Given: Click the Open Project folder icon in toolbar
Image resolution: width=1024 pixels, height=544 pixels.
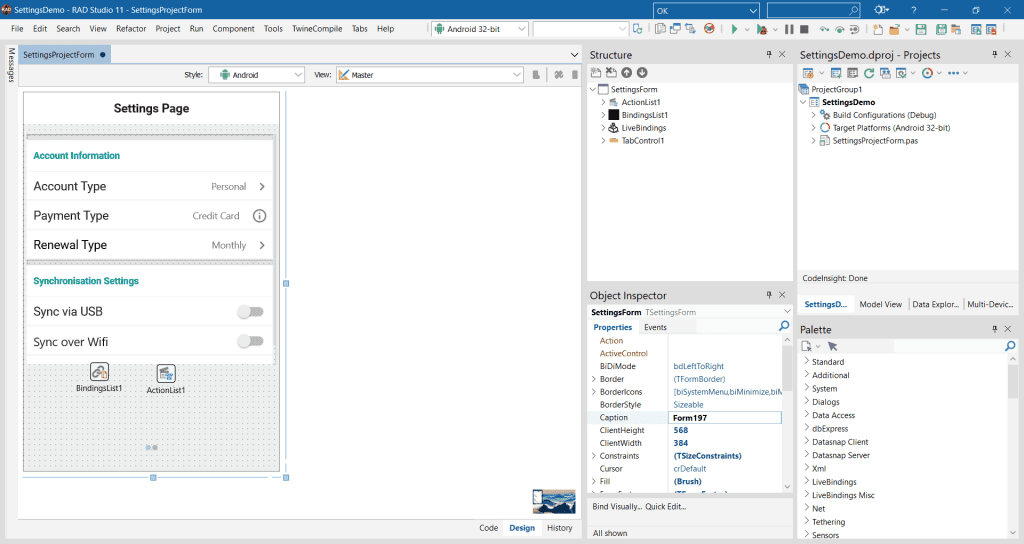Looking at the screenshot, I should click(x=894, y=29).
